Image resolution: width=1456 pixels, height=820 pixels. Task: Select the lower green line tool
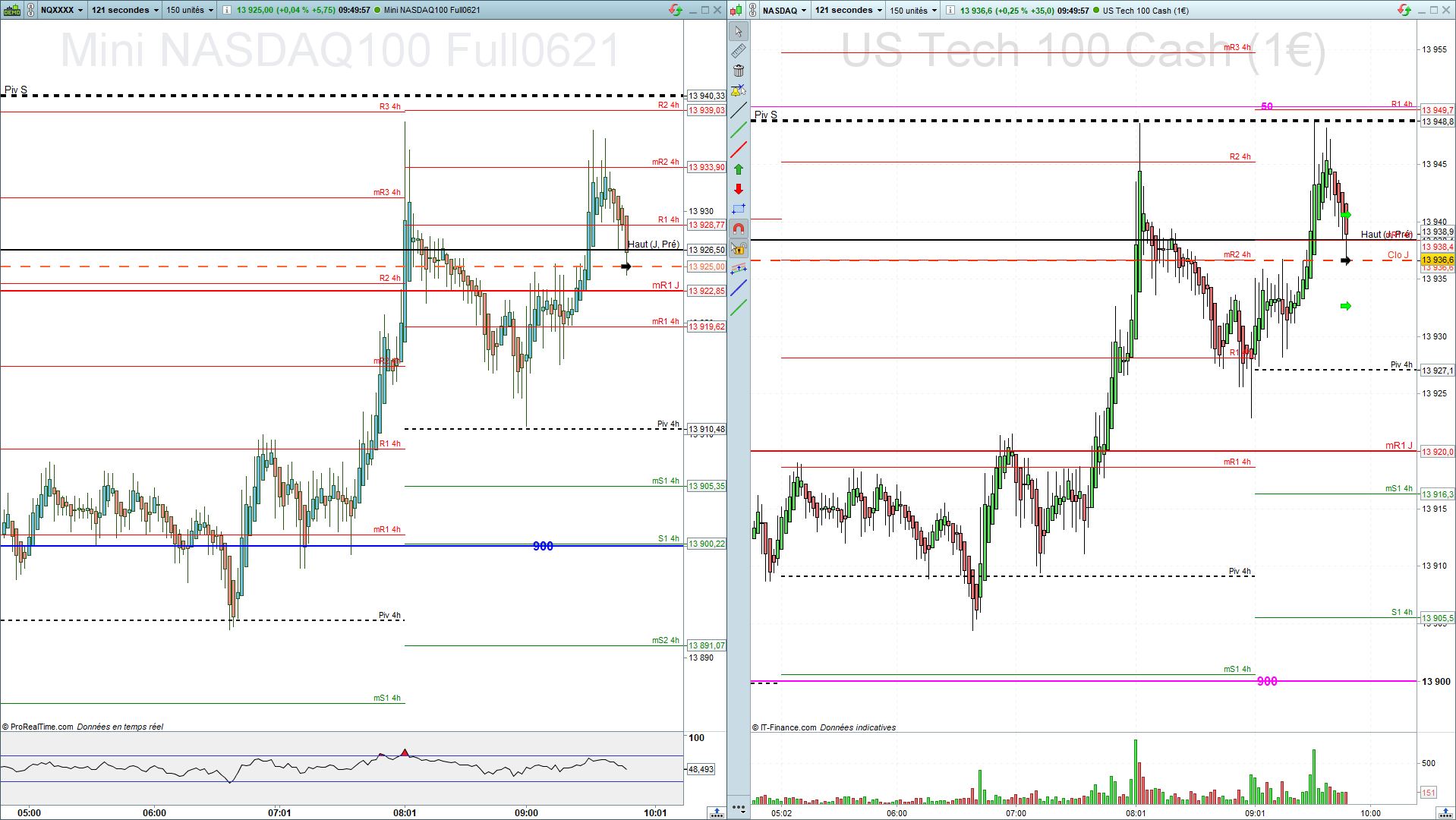738,307
